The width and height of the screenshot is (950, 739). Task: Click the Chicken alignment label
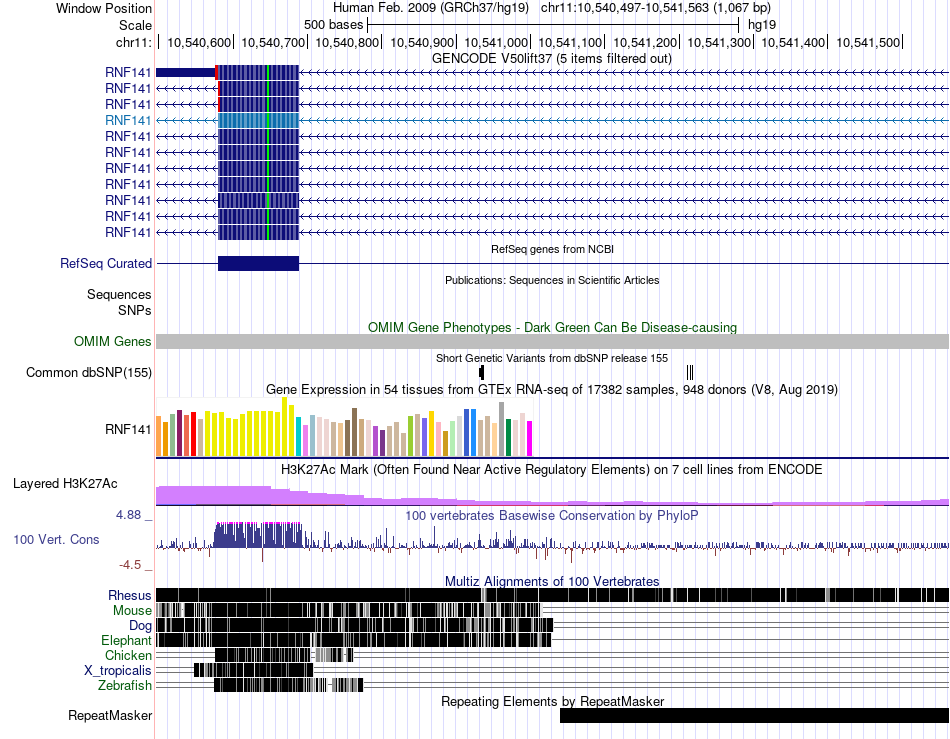pyautogui.click(x=128, y=656)
